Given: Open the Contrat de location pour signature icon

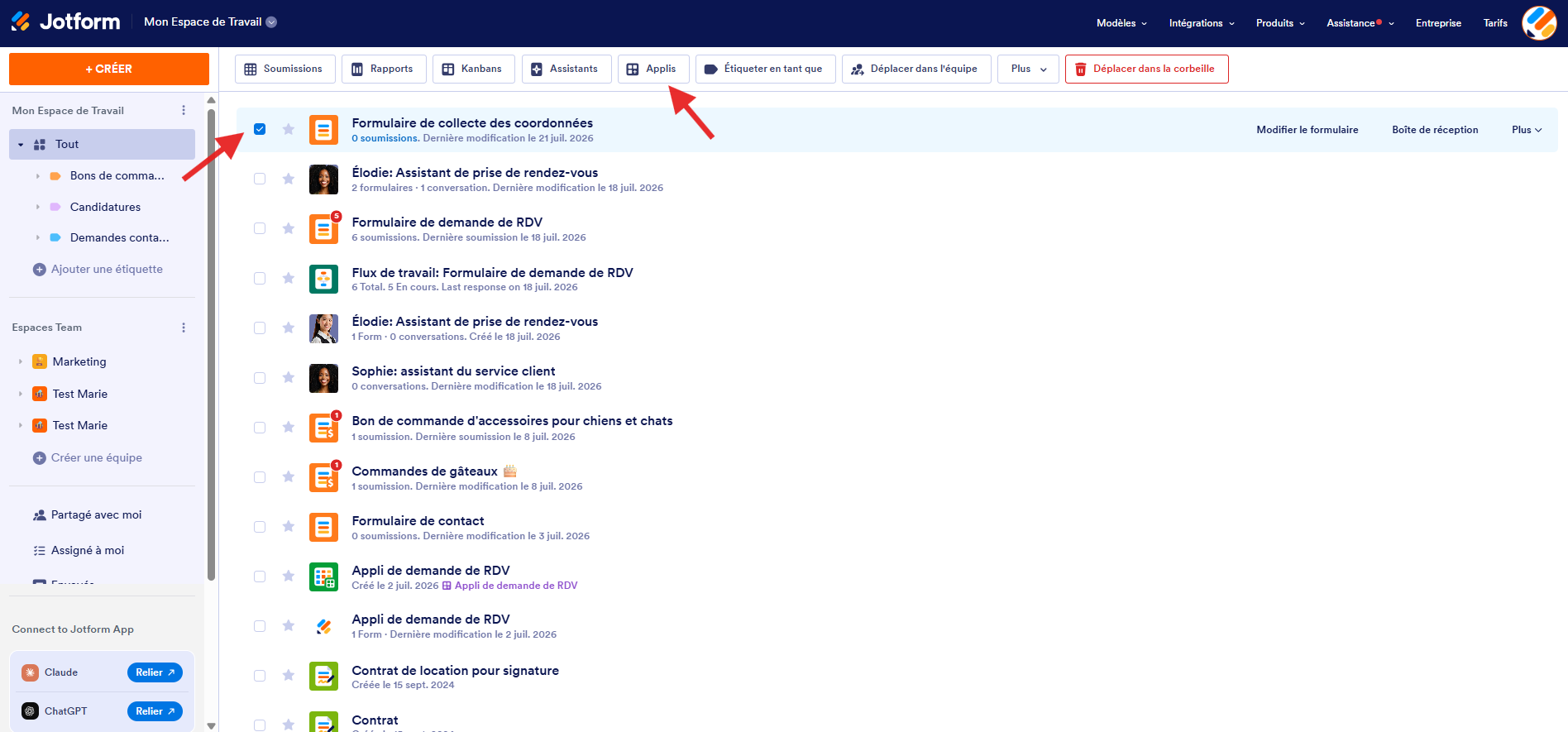Looking at the screenshot, I should click(323, 676).
